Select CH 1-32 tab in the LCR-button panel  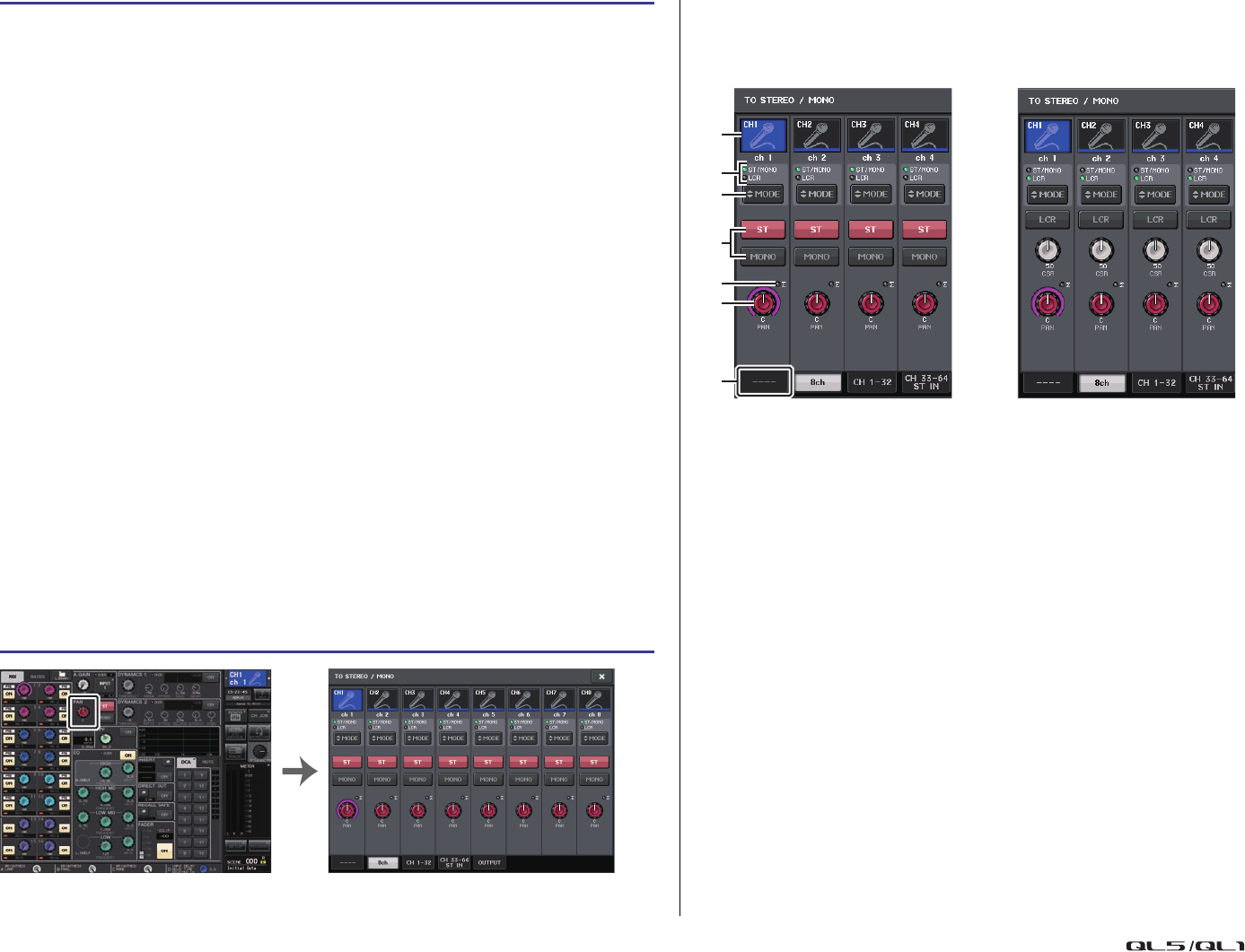coord(1156,383)
